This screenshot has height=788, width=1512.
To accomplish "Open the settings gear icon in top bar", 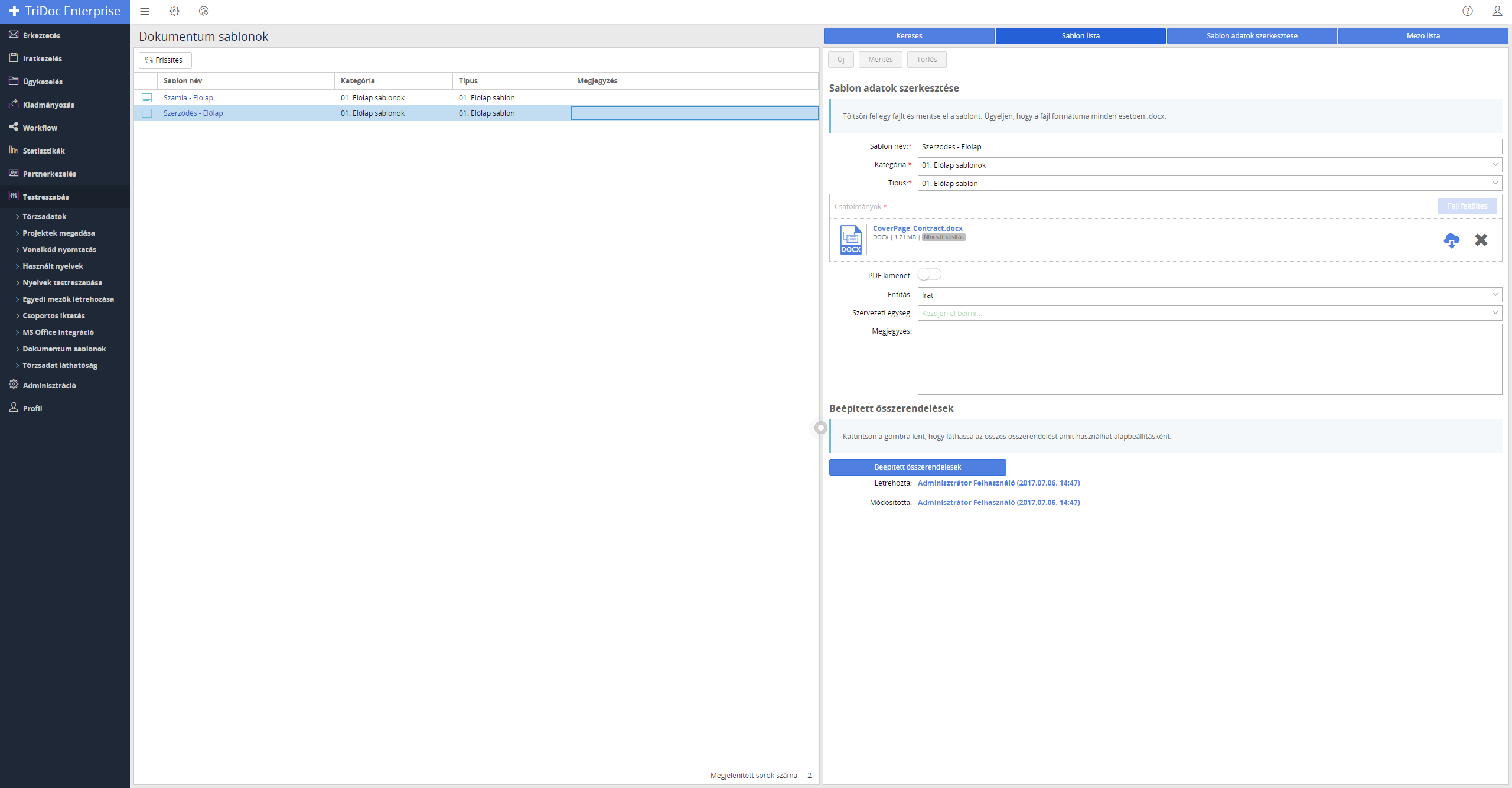I will click(174, 11).
